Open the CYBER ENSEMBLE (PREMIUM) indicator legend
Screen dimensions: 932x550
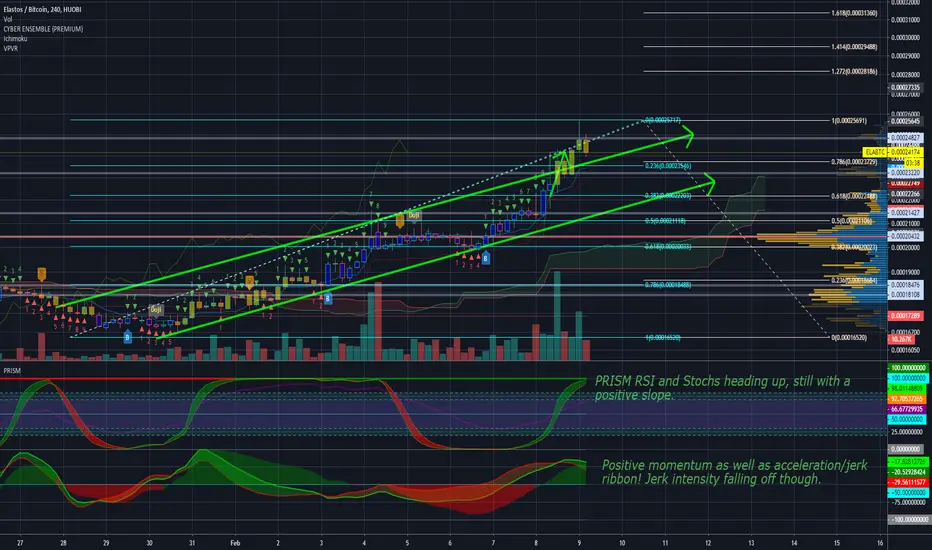click(x=43, y=29)
